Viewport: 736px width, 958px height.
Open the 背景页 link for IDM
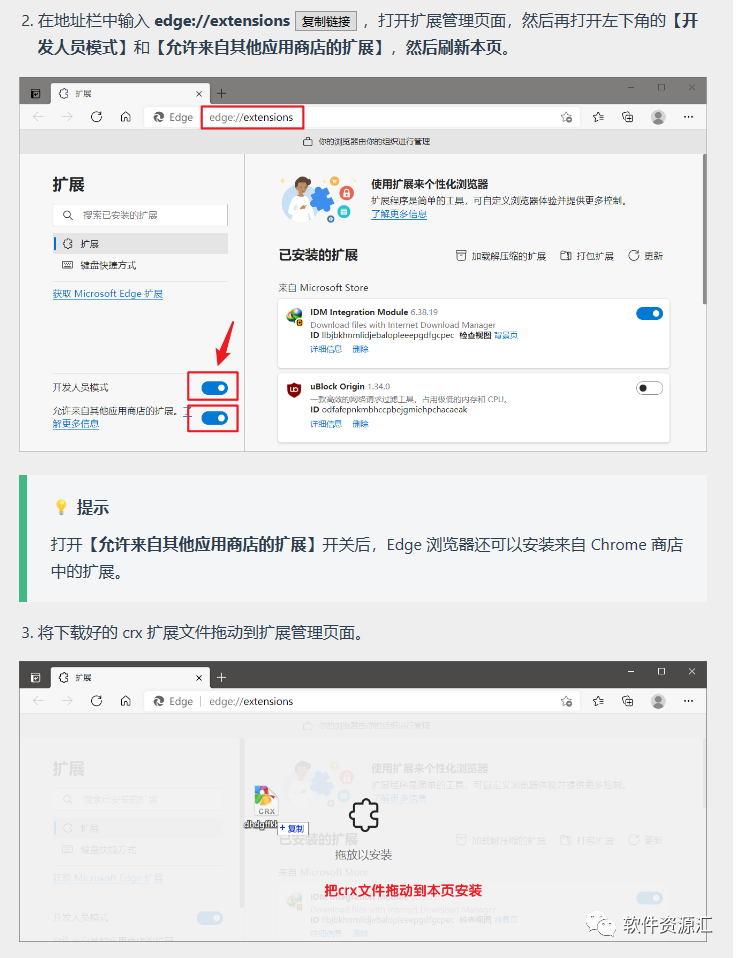[506, 335]
